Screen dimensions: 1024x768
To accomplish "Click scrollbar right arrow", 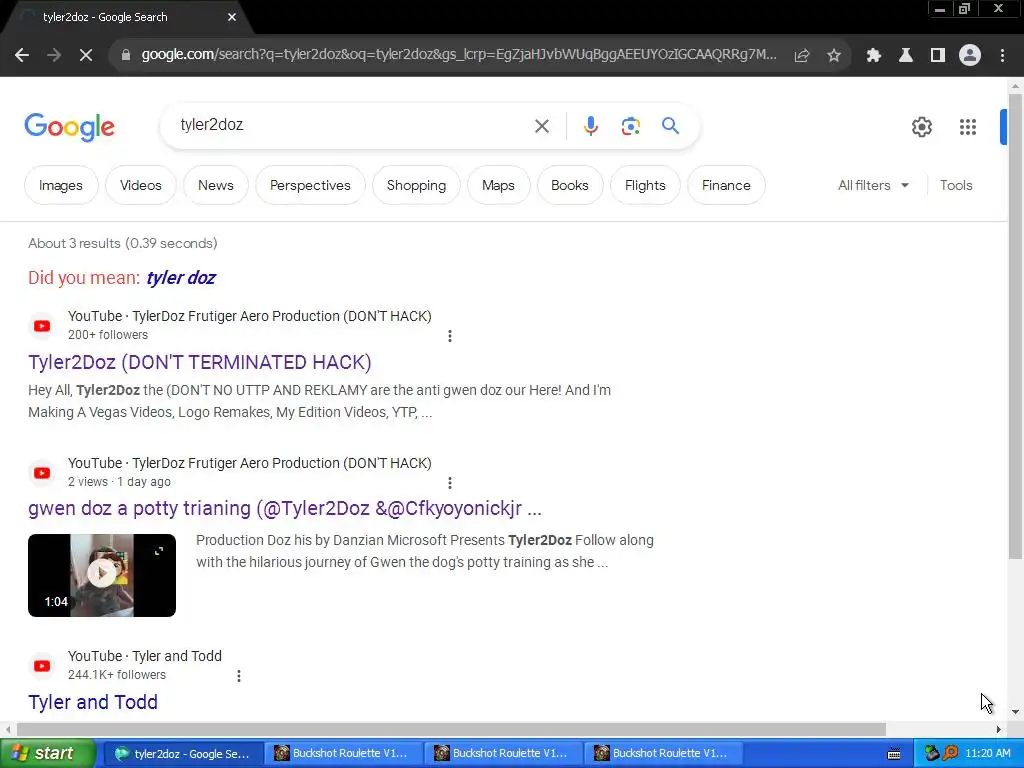I will click(999, 729).
